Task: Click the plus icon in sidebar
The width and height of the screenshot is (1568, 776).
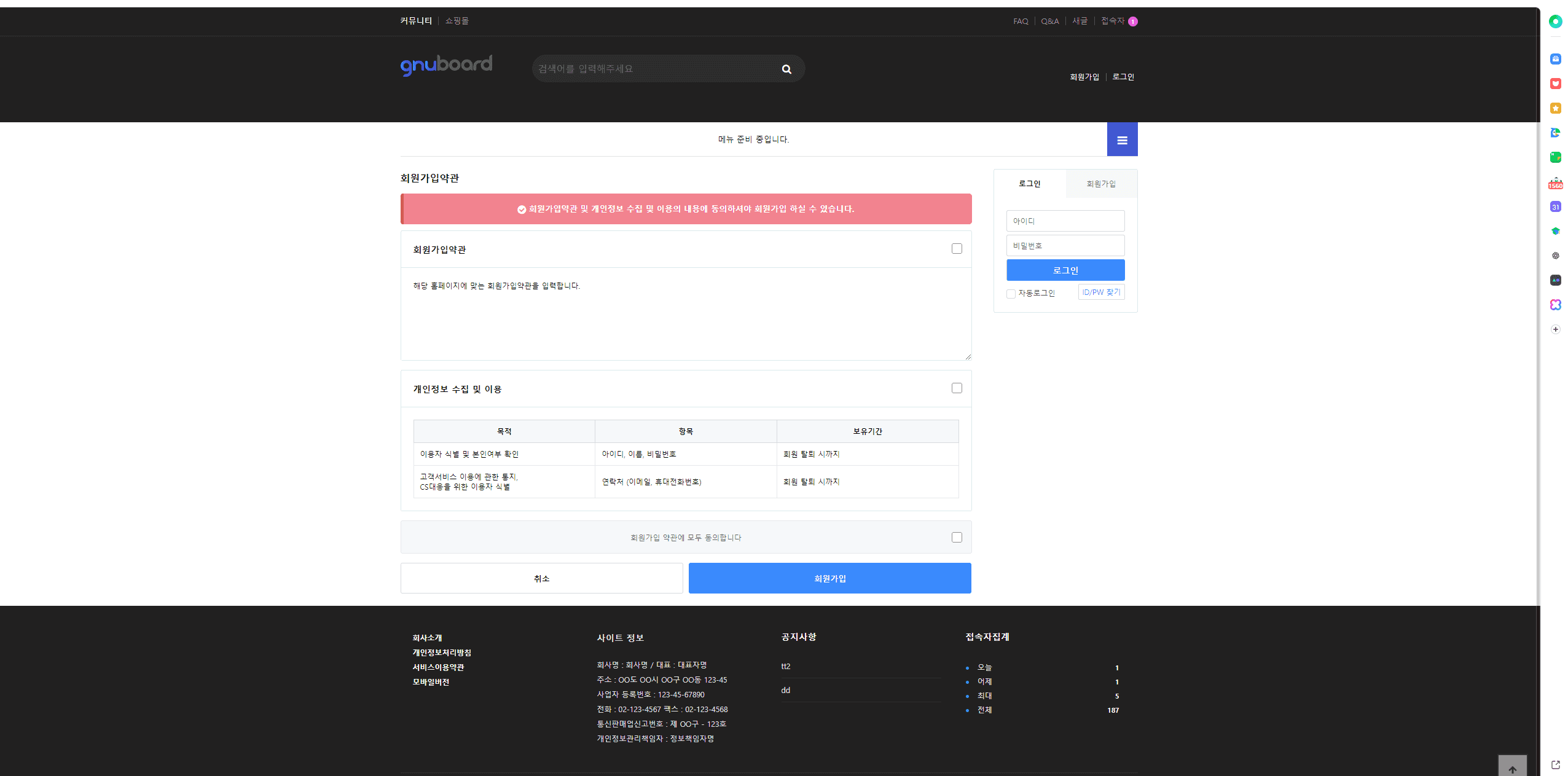Action: click(x=1555, y=329)
